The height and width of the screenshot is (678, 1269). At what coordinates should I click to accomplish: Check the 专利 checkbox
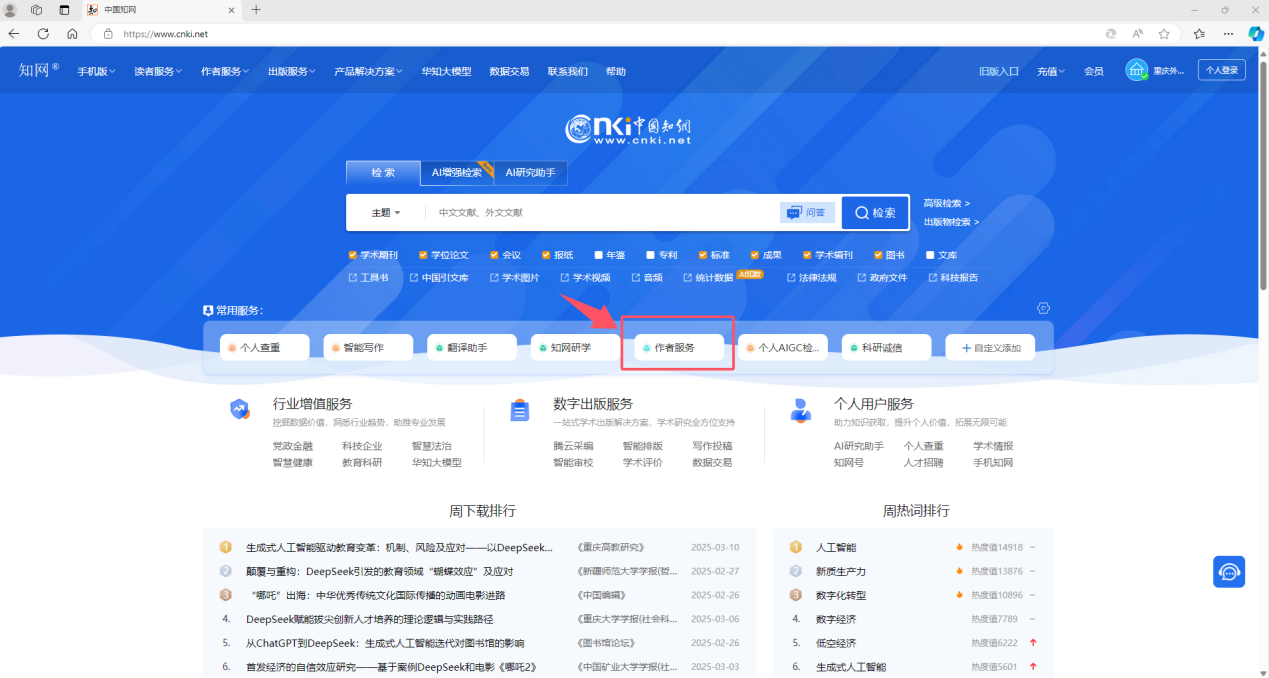(x=650, y=255)
